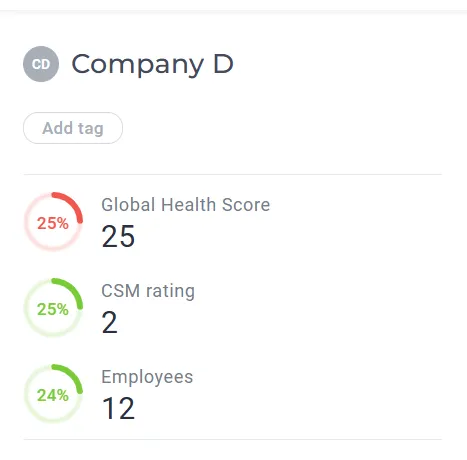
Task: Select the red Global Health Score gauge
Action: pyautogui.click(x=53, y=221)
